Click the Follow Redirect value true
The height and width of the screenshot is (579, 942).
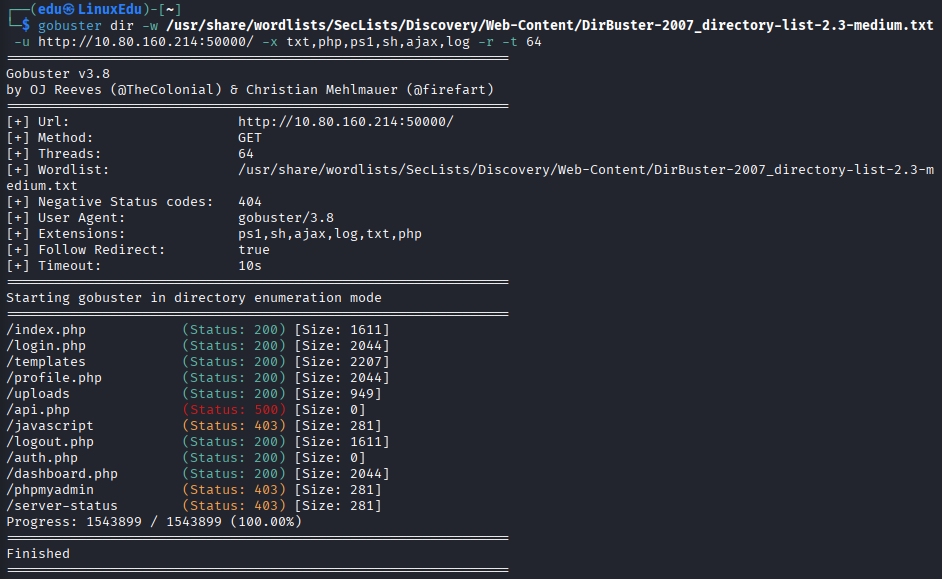click(254, 250)
